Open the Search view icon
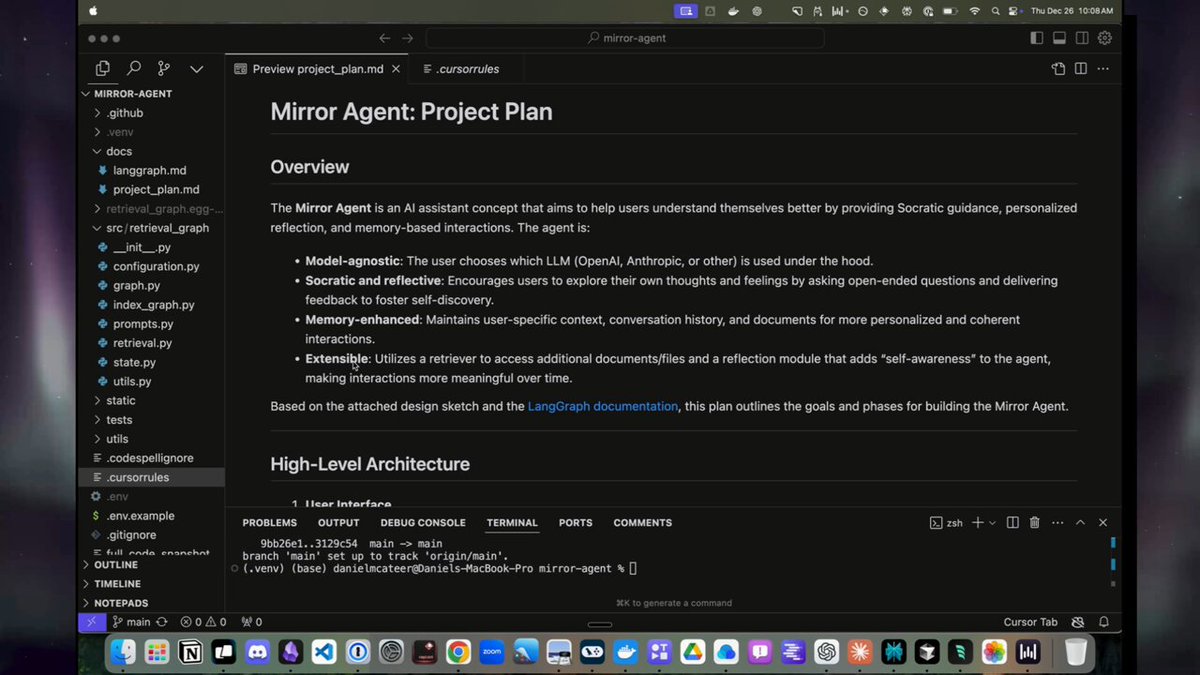Screen dimensions: 1200x675 133,69
